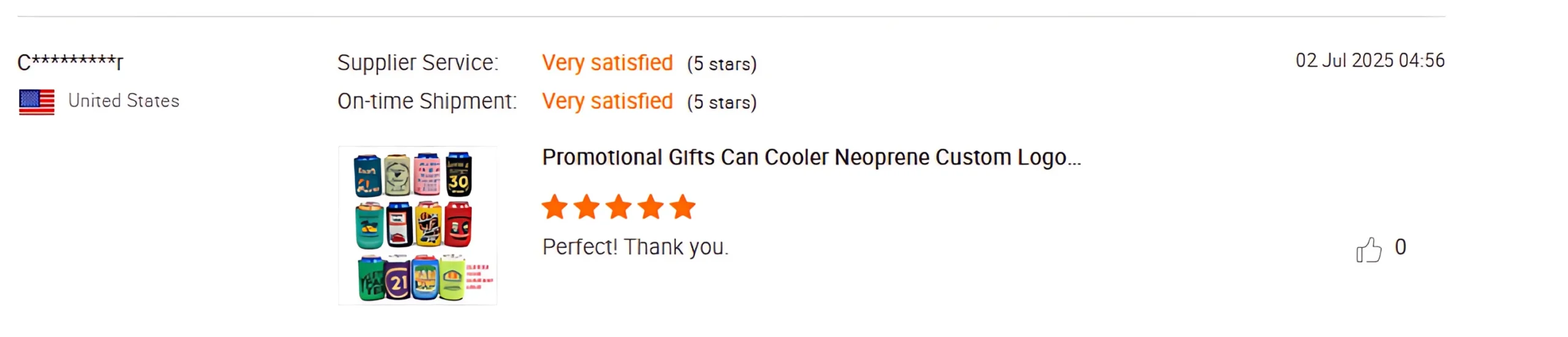Viewport: 1568px width, 337px height.
Task: Click the review date 02 Jul 2025
Action: pyautogui.click(x=1370, y=61)
